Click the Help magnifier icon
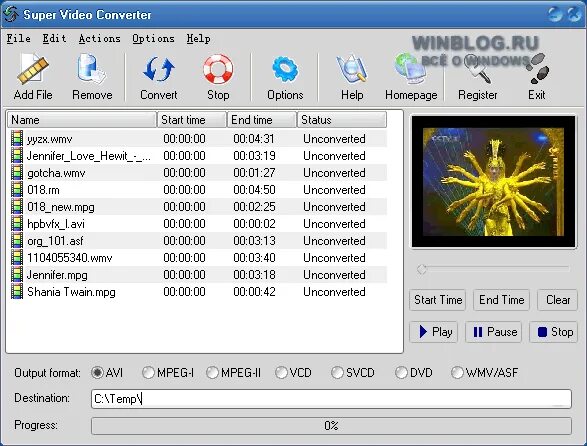Screen dimensions: 587x446 click(x=352, y=69)
